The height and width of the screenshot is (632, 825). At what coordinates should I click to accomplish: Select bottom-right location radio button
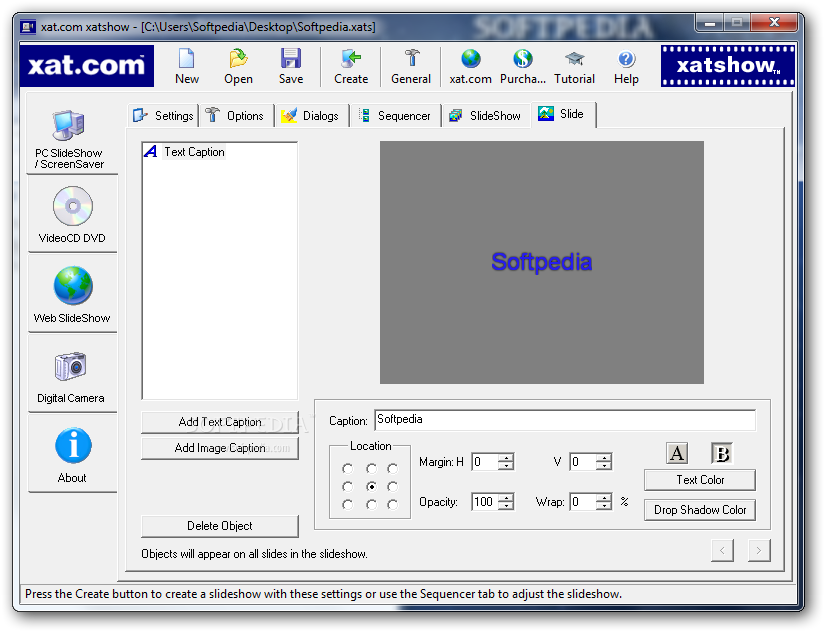pos(393,505)
